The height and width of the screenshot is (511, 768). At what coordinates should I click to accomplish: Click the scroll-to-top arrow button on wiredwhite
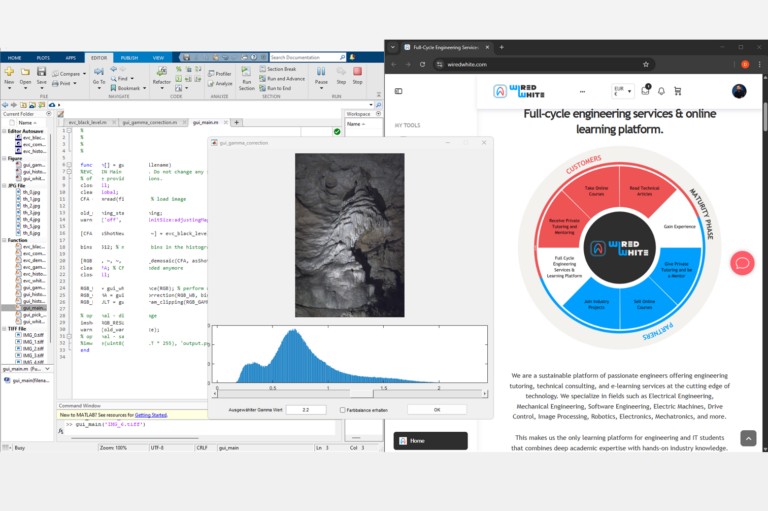[748, 438]
